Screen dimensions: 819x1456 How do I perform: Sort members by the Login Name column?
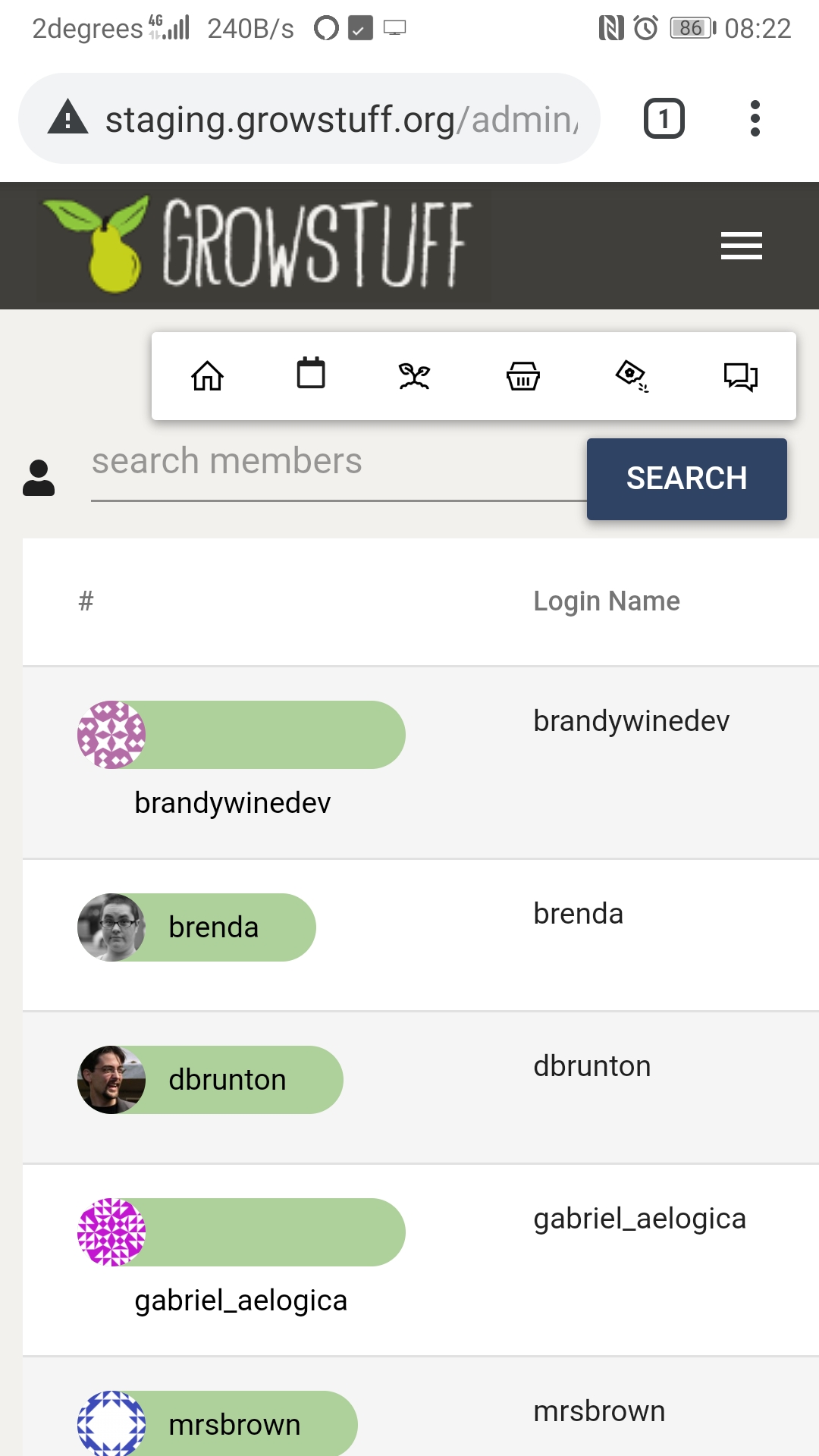coord(606,601)
